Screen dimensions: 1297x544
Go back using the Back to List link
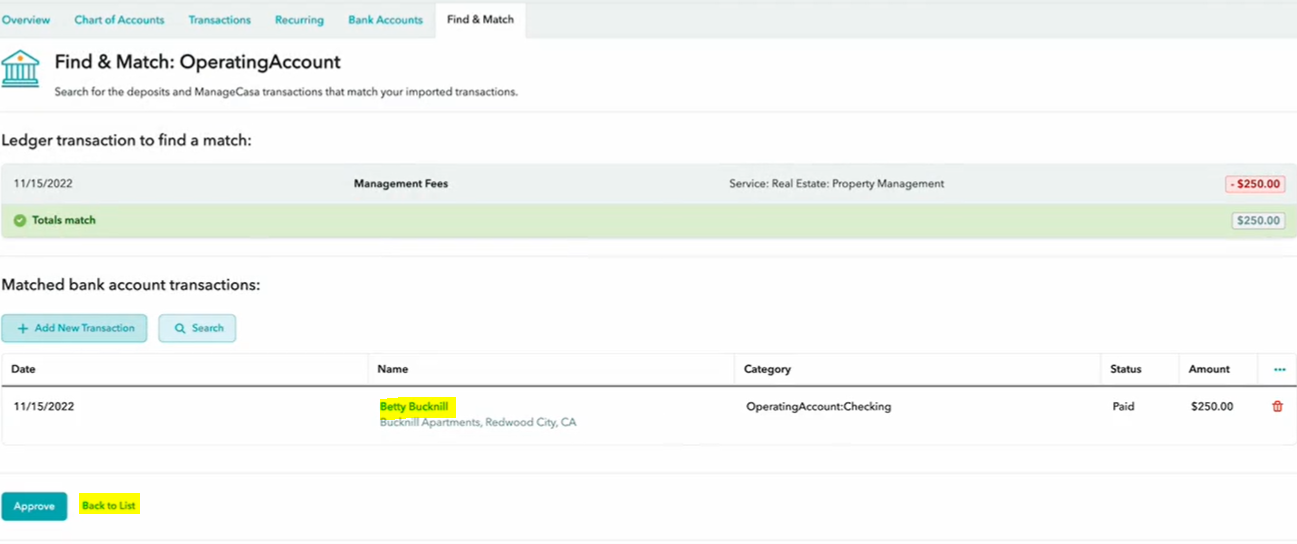click(x=109, y=506)
